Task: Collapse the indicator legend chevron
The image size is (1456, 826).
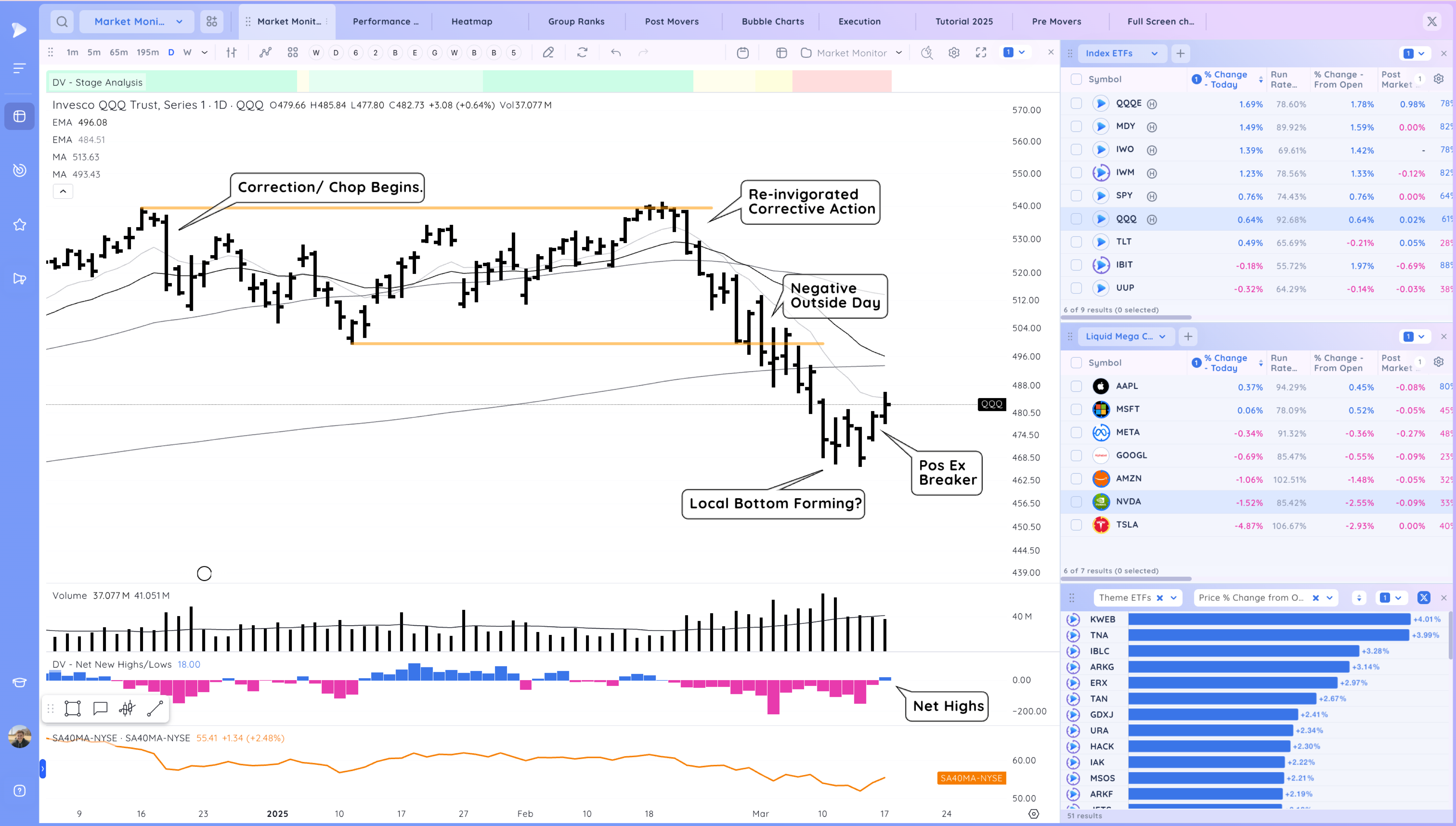Action: click(63, 191)
